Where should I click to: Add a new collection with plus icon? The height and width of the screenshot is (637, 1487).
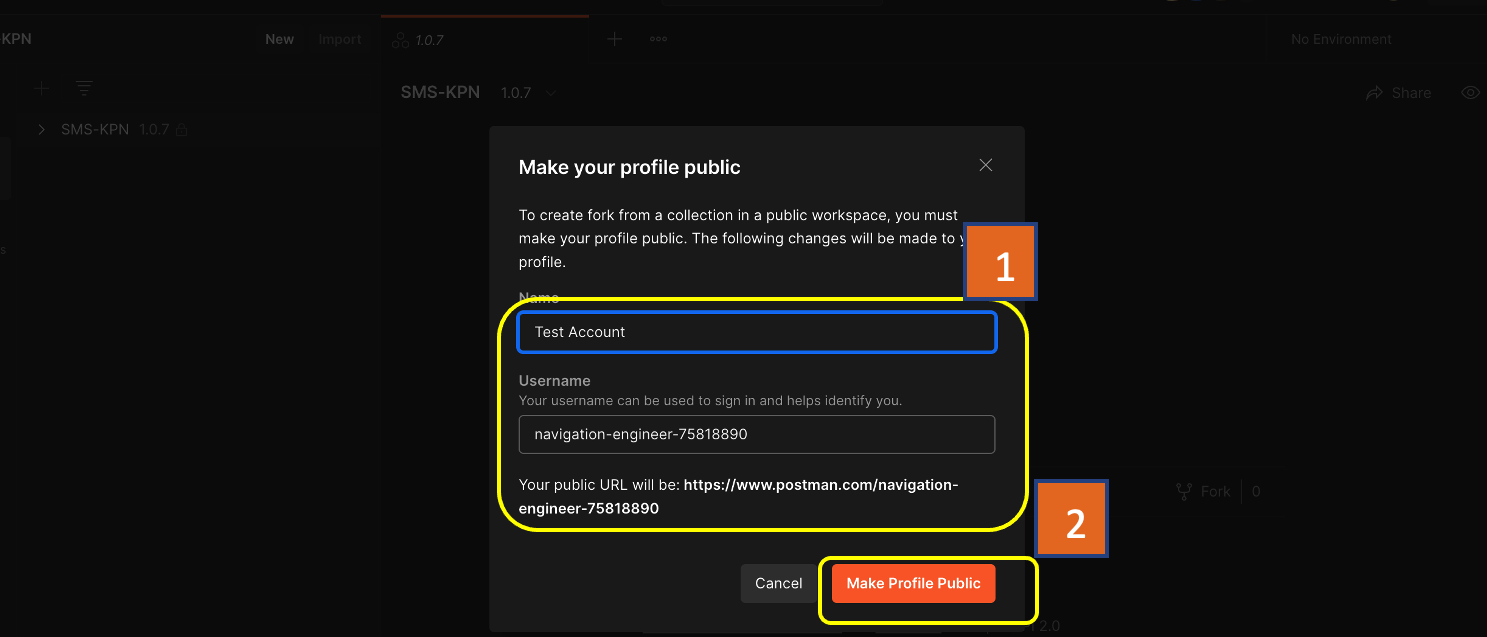coord(41,89)
